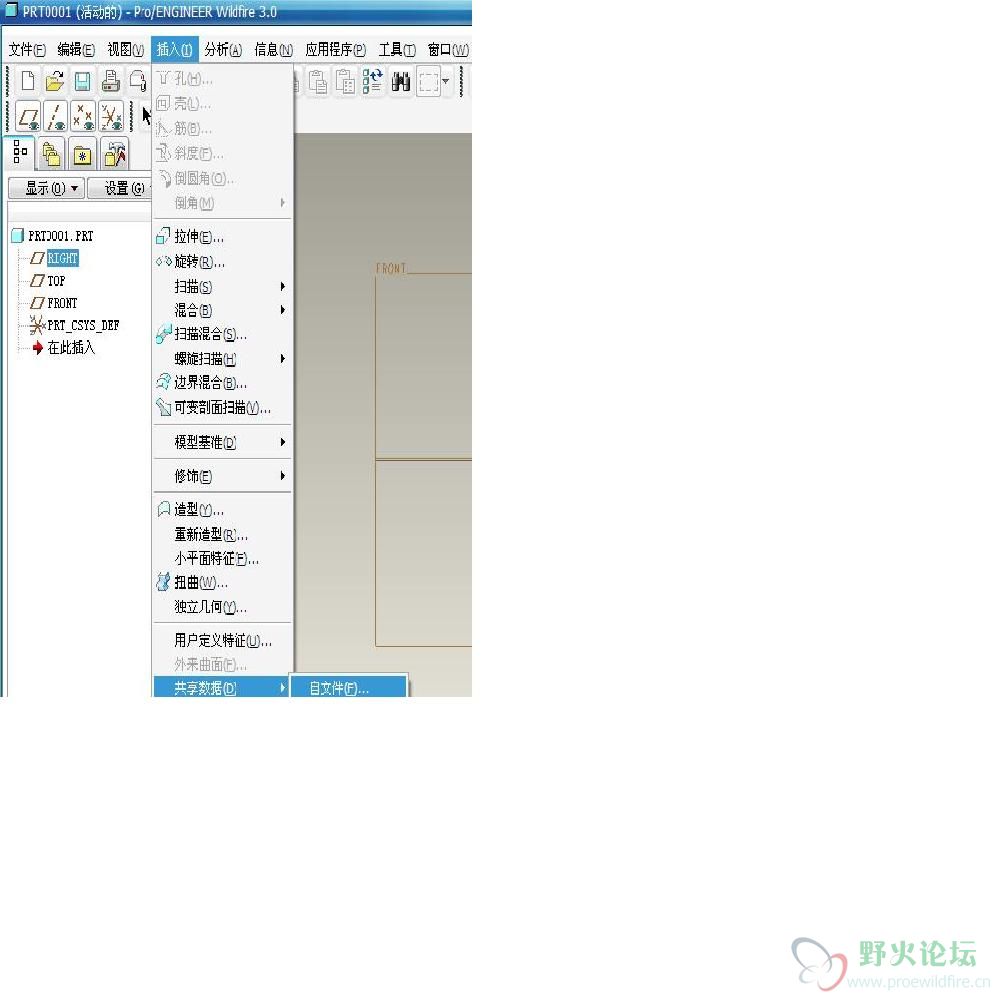Screen dimensions: 1000x1000
Task: Choose 扭曲 from the Insert menu
Action: 222,582
